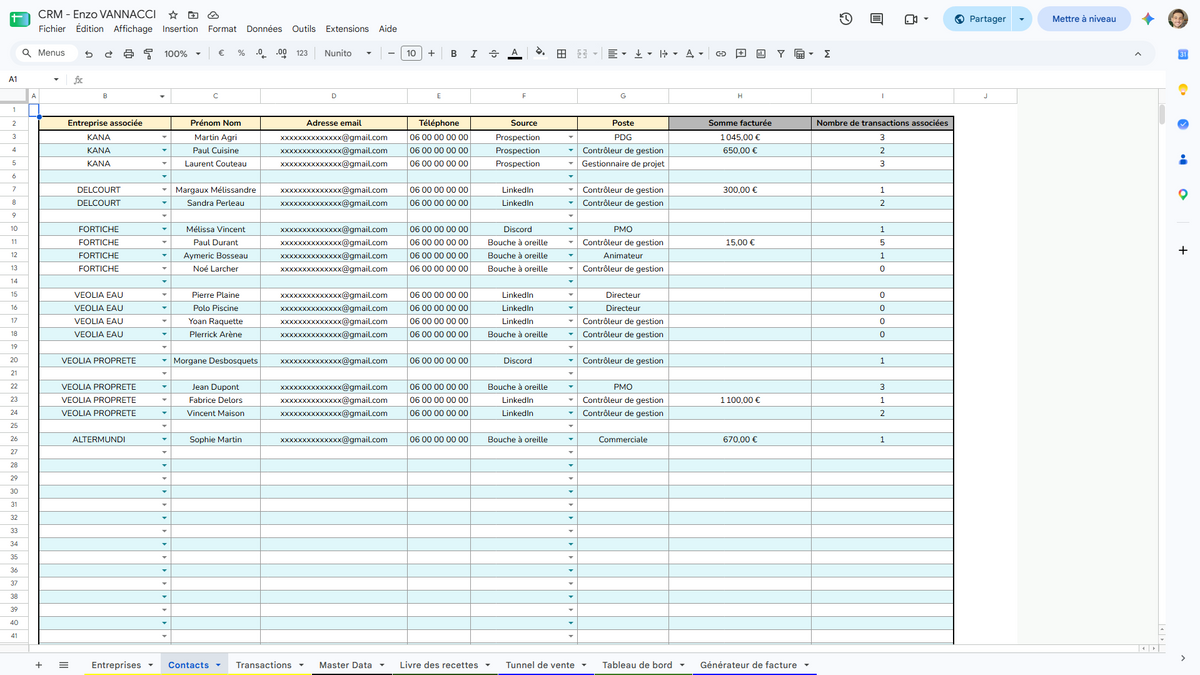The width and height of the screenshot is (1200, 675).
Task: Select the Somme facturée header cell
Action: point(740,123)
